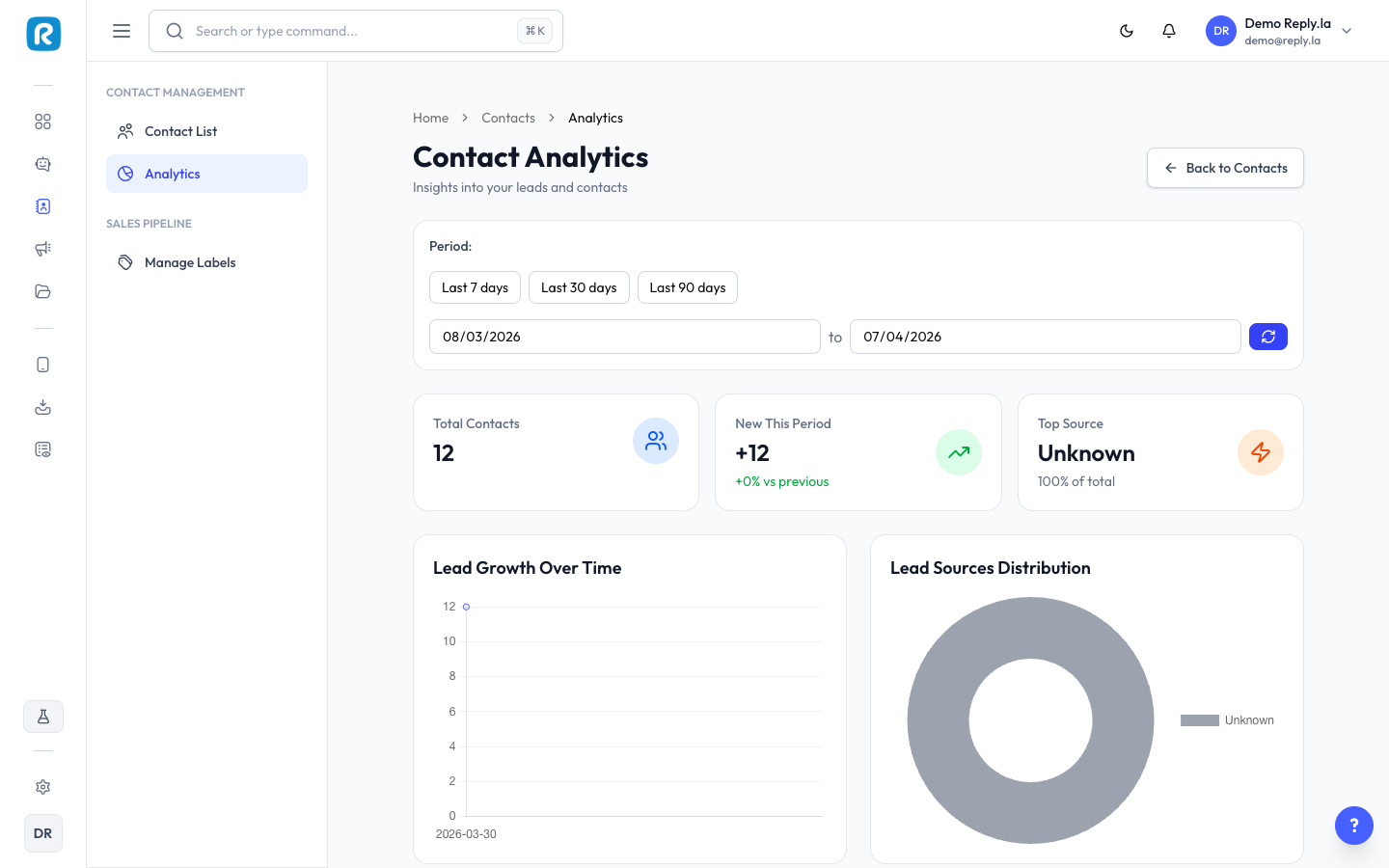Open the contacts book icon in sidebar
This screenshot has width=1389, height=868.
(x=42, y=206)
